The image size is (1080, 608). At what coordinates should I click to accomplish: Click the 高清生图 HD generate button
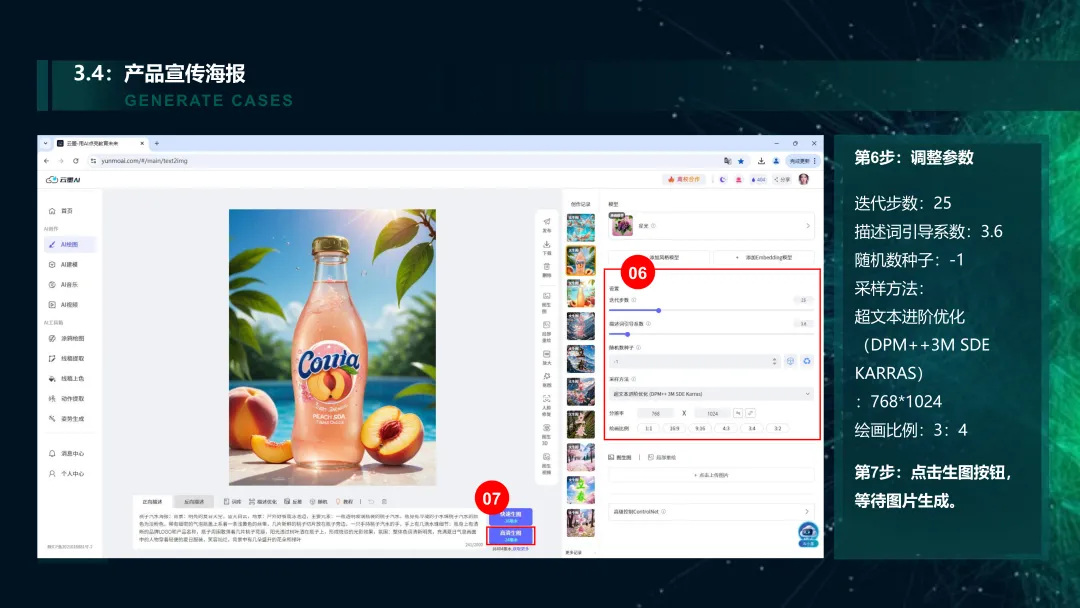510,535
